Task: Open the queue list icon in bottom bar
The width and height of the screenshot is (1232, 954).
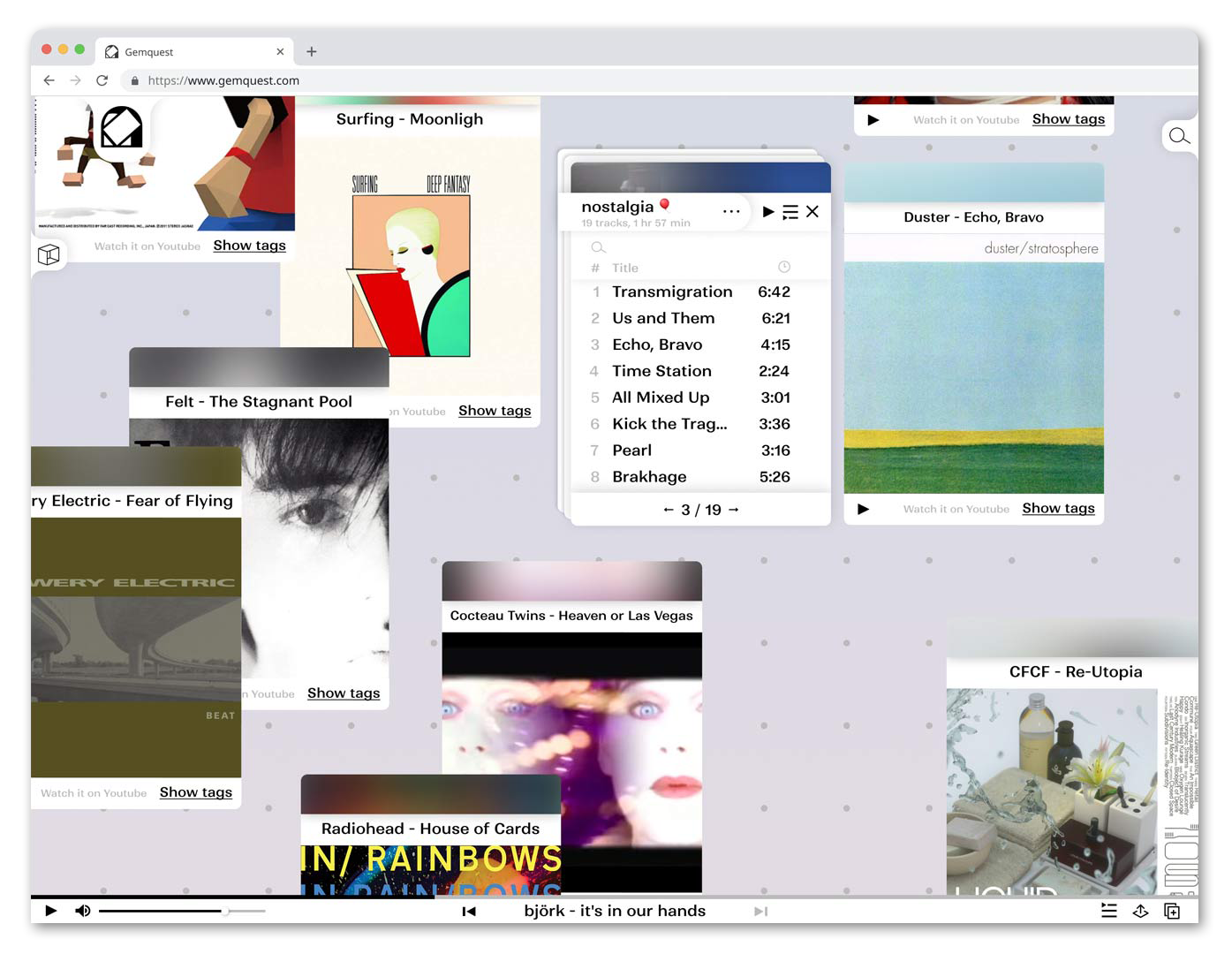Action: (x=1108, y=911)
